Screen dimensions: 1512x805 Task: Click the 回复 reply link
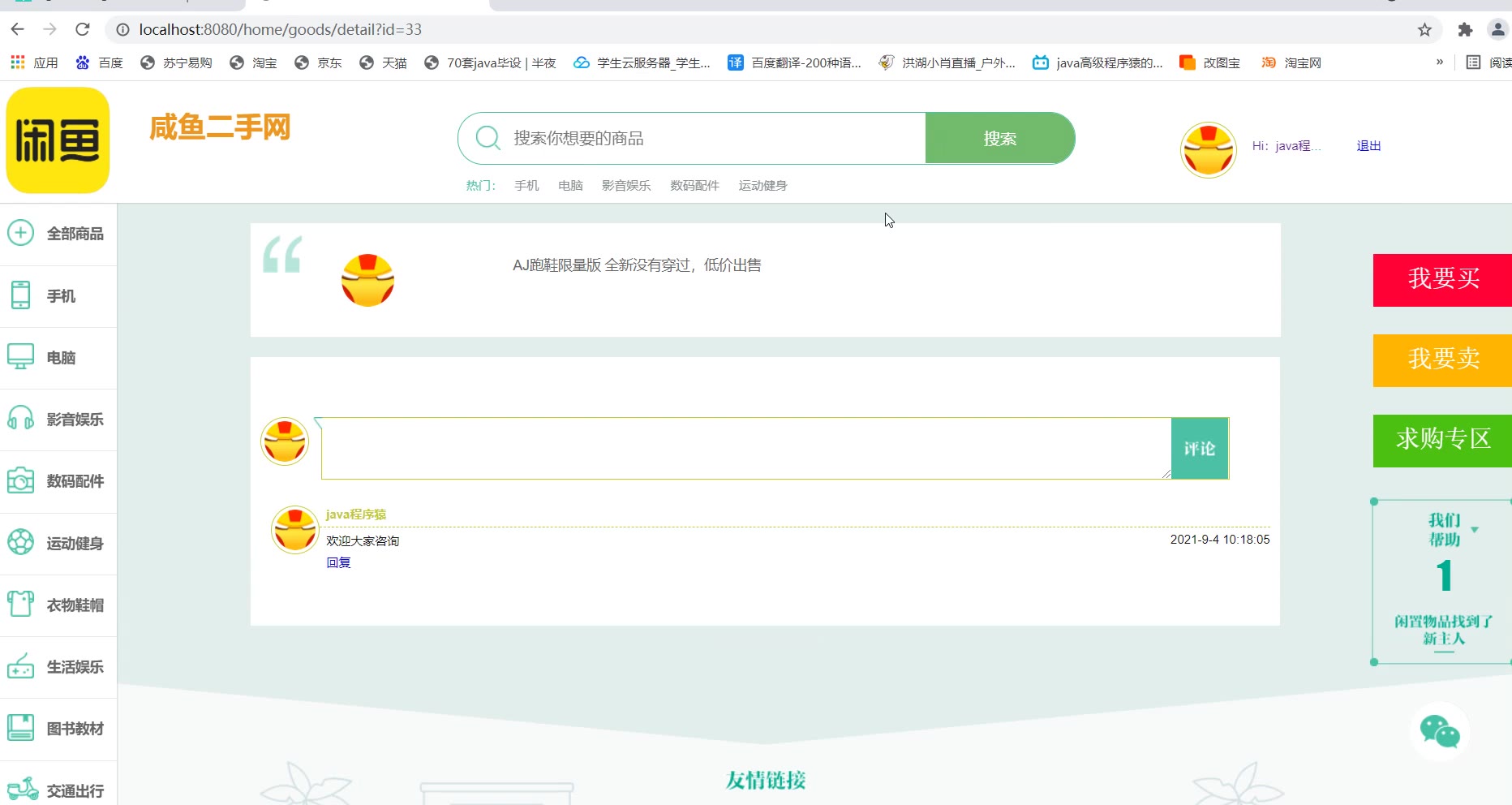pos(338,562)
